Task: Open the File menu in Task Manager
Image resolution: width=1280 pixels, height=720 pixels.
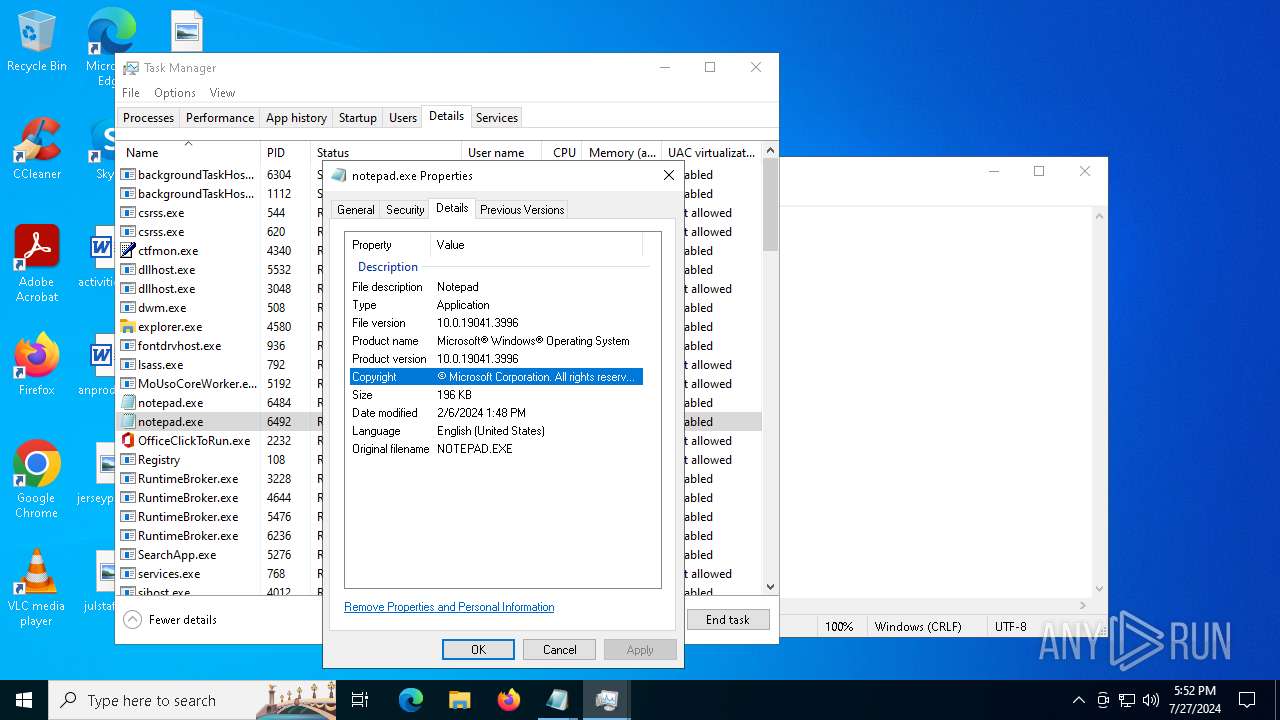Action: 131,93
